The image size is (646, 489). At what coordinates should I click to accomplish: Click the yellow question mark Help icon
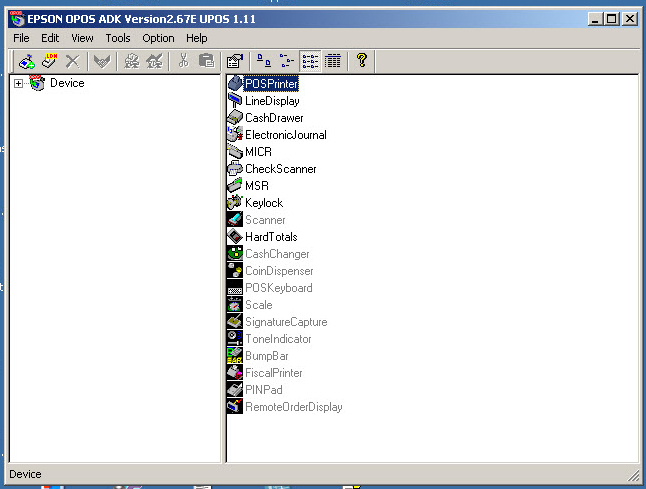[362, 61]
